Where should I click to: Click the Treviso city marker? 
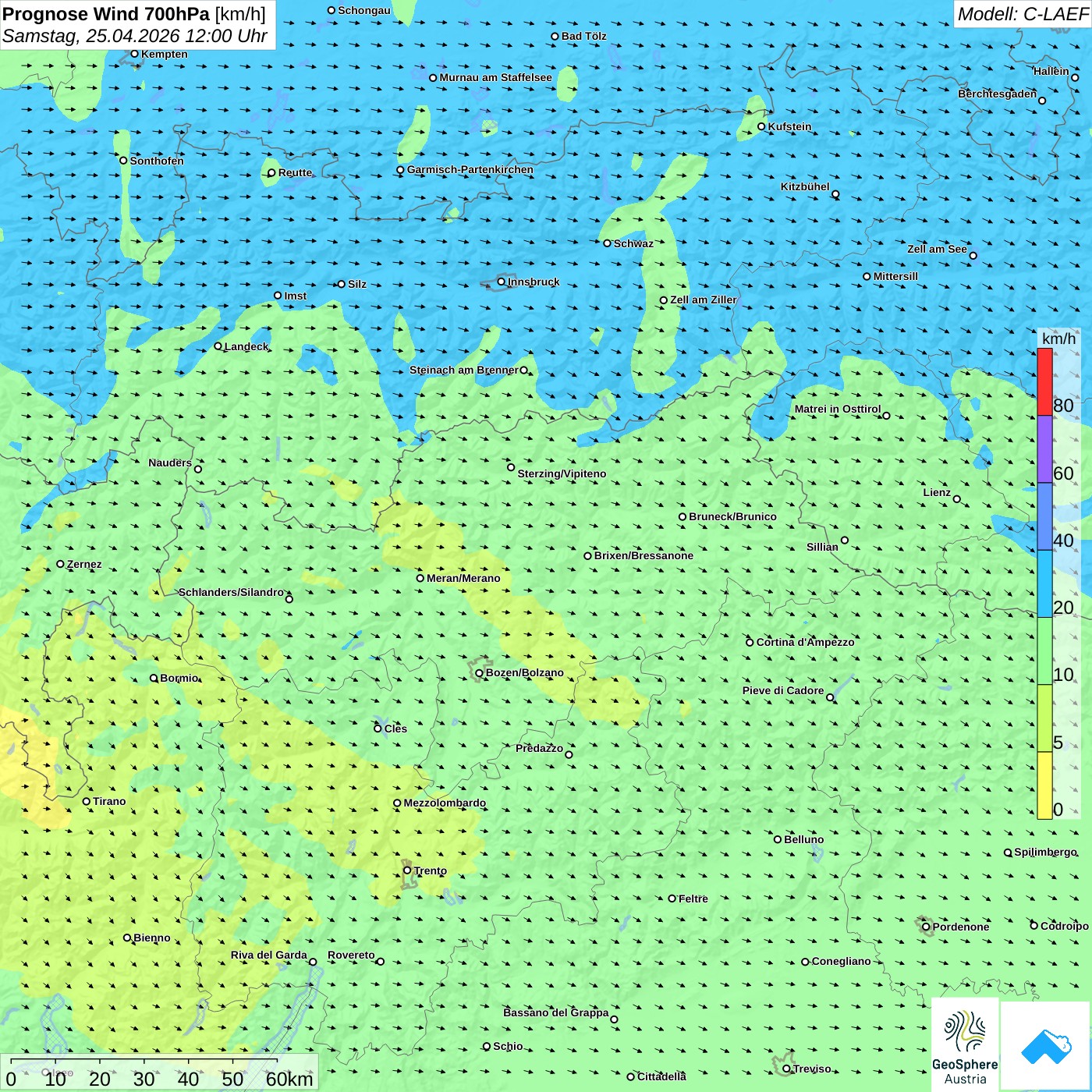point(786,1069)
